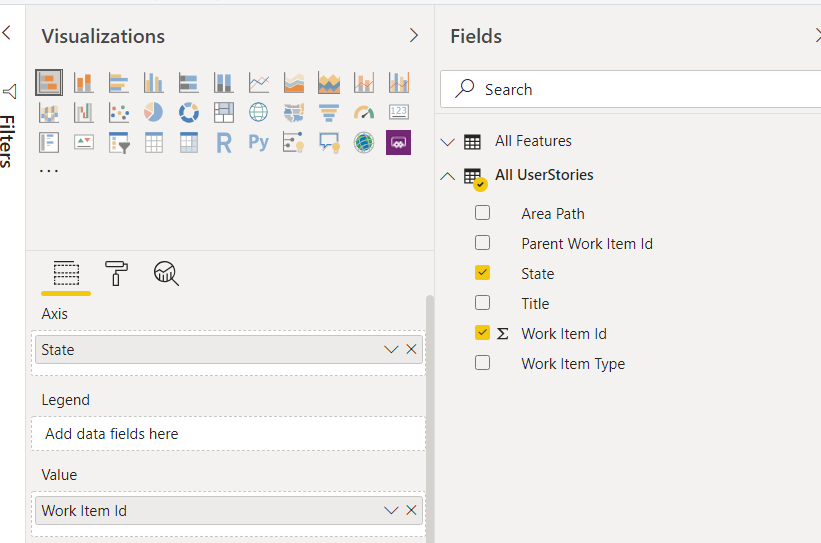The height and width of the screenshot is (543, 821).
Task: Click the Fields search box
Action: (x=630, y=89)
